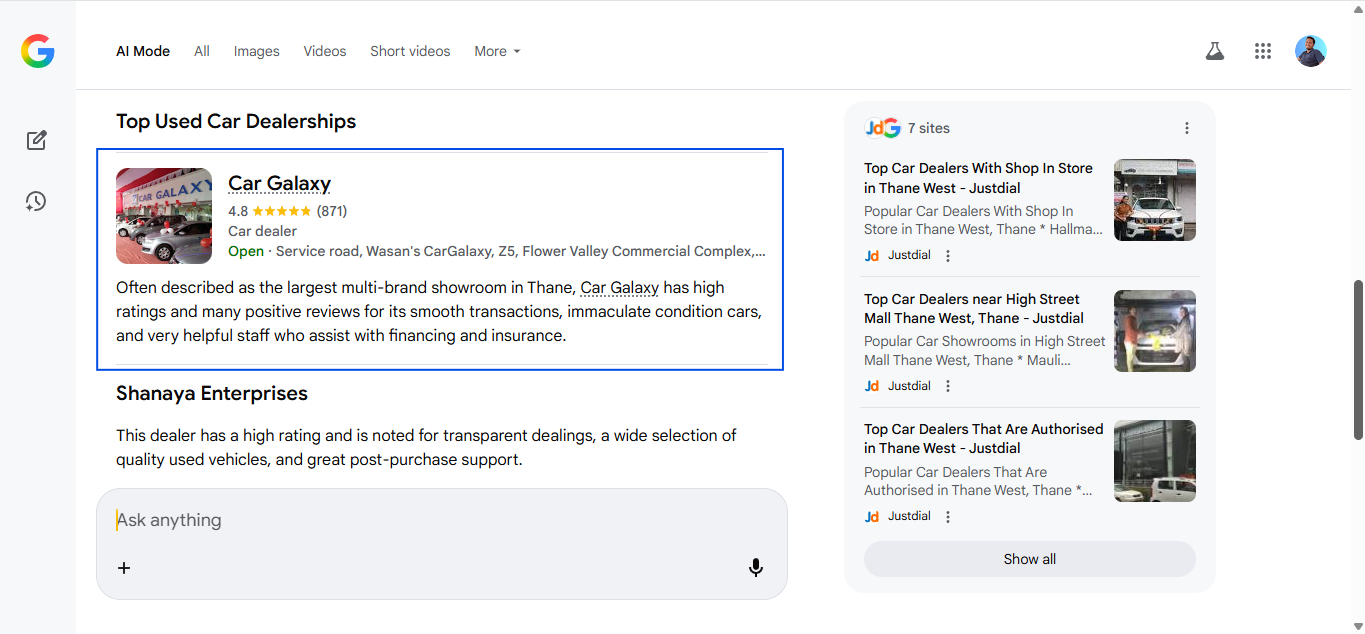The width and height of the screenshot is (1365, 634).
Task: Open the three-dot menu for the High Street Mall result
Action: point(948,386)
